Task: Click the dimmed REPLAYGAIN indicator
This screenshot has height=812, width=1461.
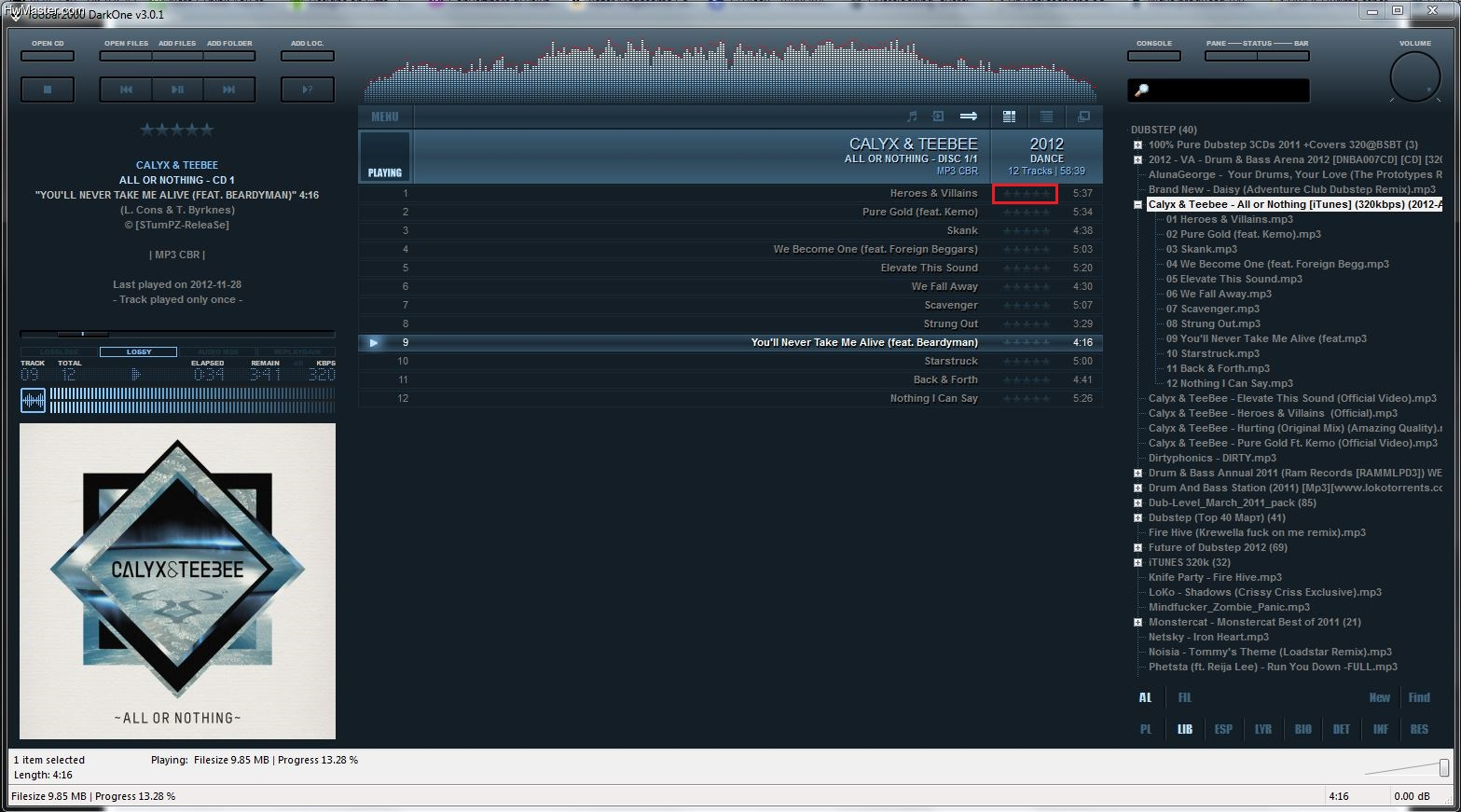Action: tap(296, 351)
